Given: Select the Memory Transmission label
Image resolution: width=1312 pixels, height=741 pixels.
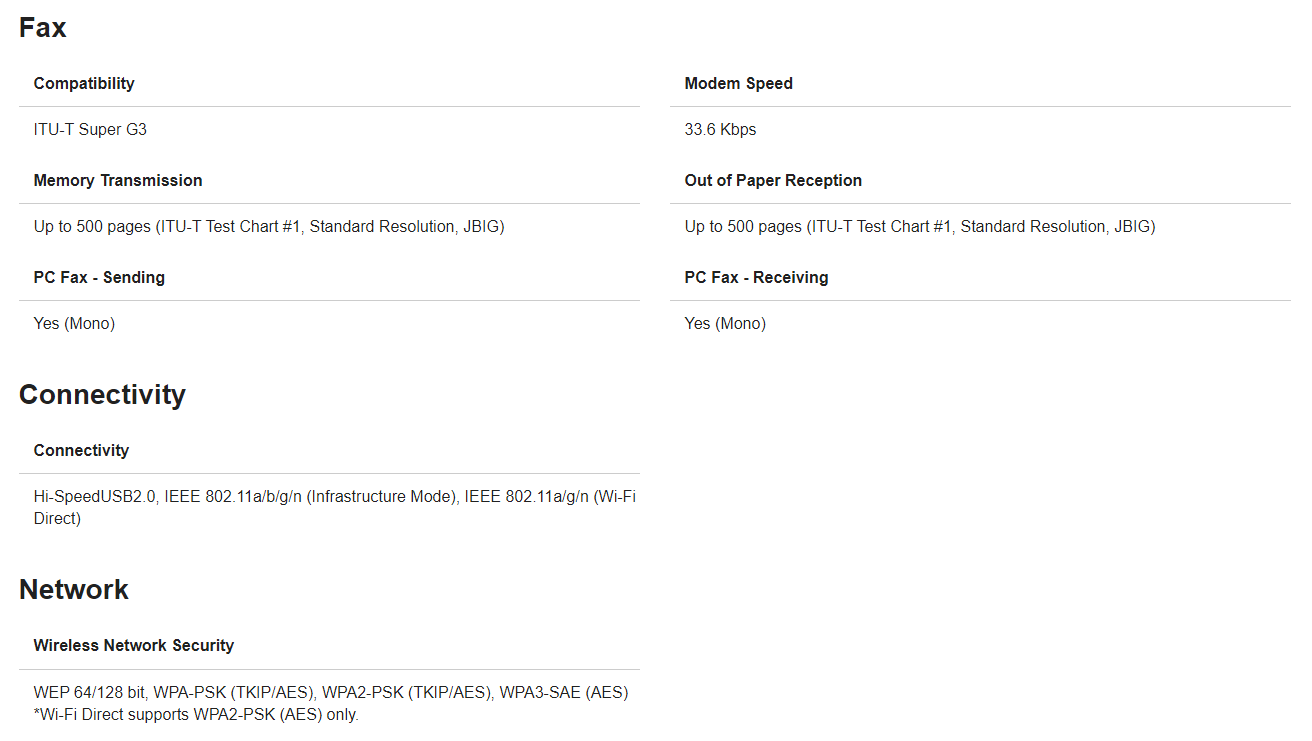Looking at the screenshot, I should [118, 181].
